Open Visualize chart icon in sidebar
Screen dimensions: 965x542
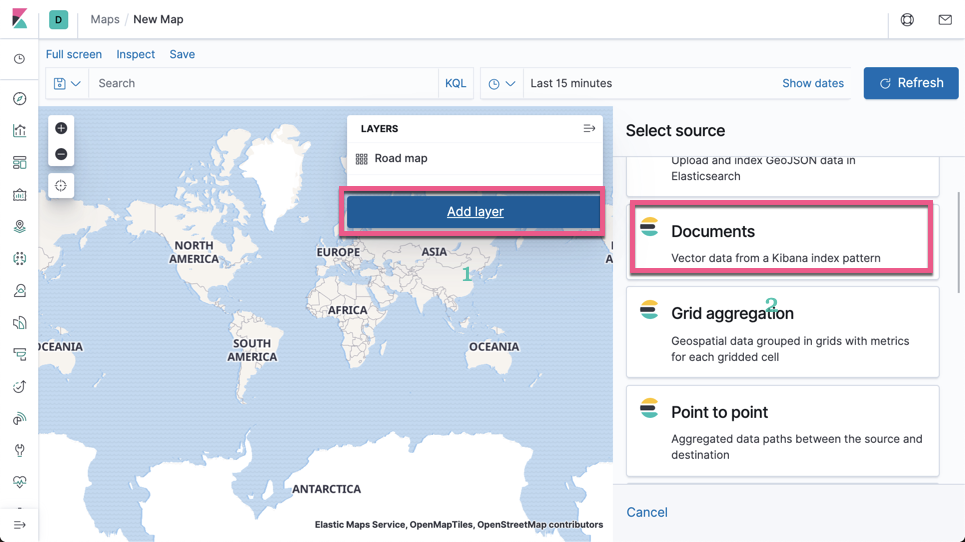(x=20, y=130)
